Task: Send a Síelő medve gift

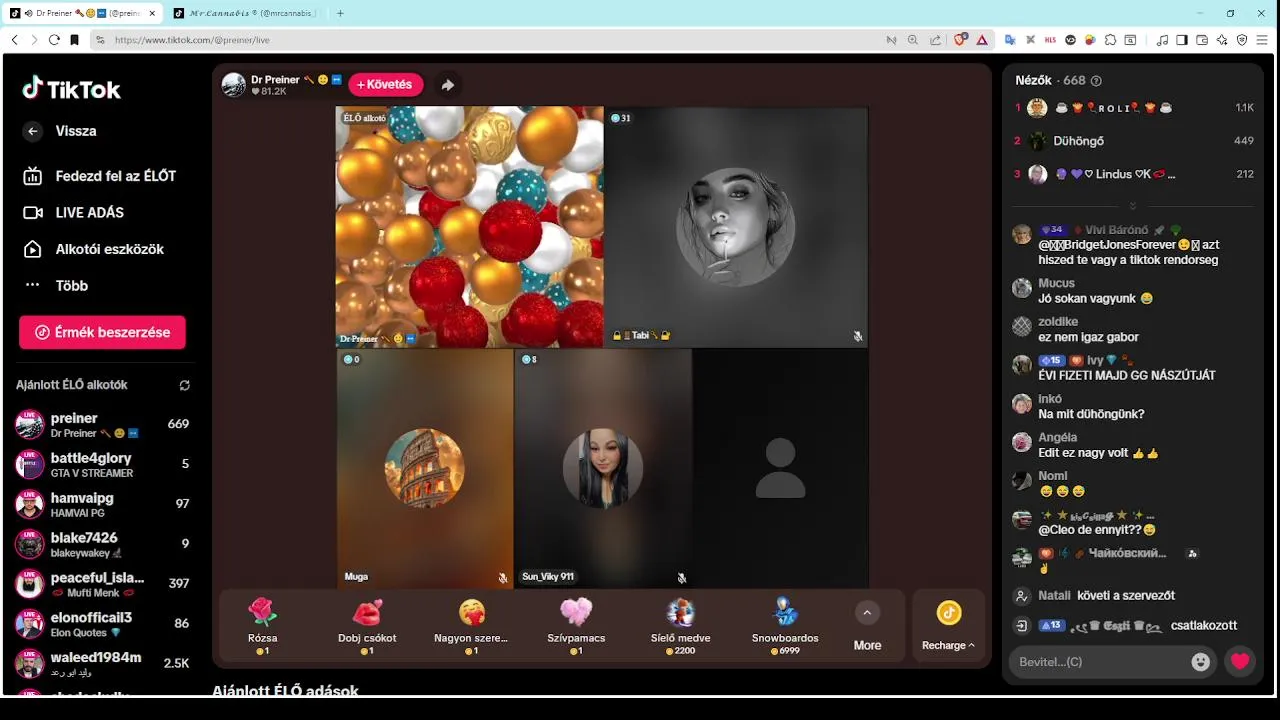Action: click(680, 626)
